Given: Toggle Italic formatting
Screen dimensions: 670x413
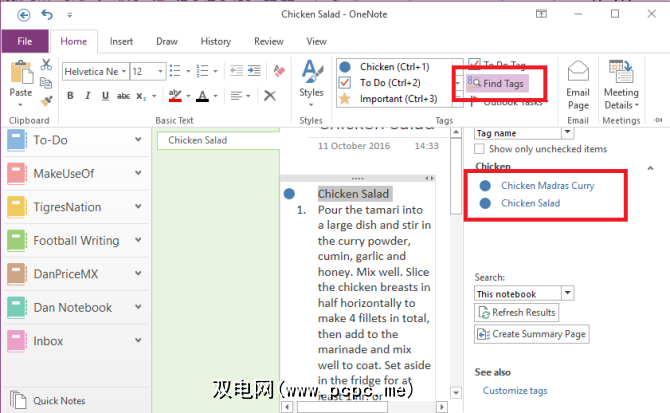Looking at the screenshot, I should tap(88, 96).
